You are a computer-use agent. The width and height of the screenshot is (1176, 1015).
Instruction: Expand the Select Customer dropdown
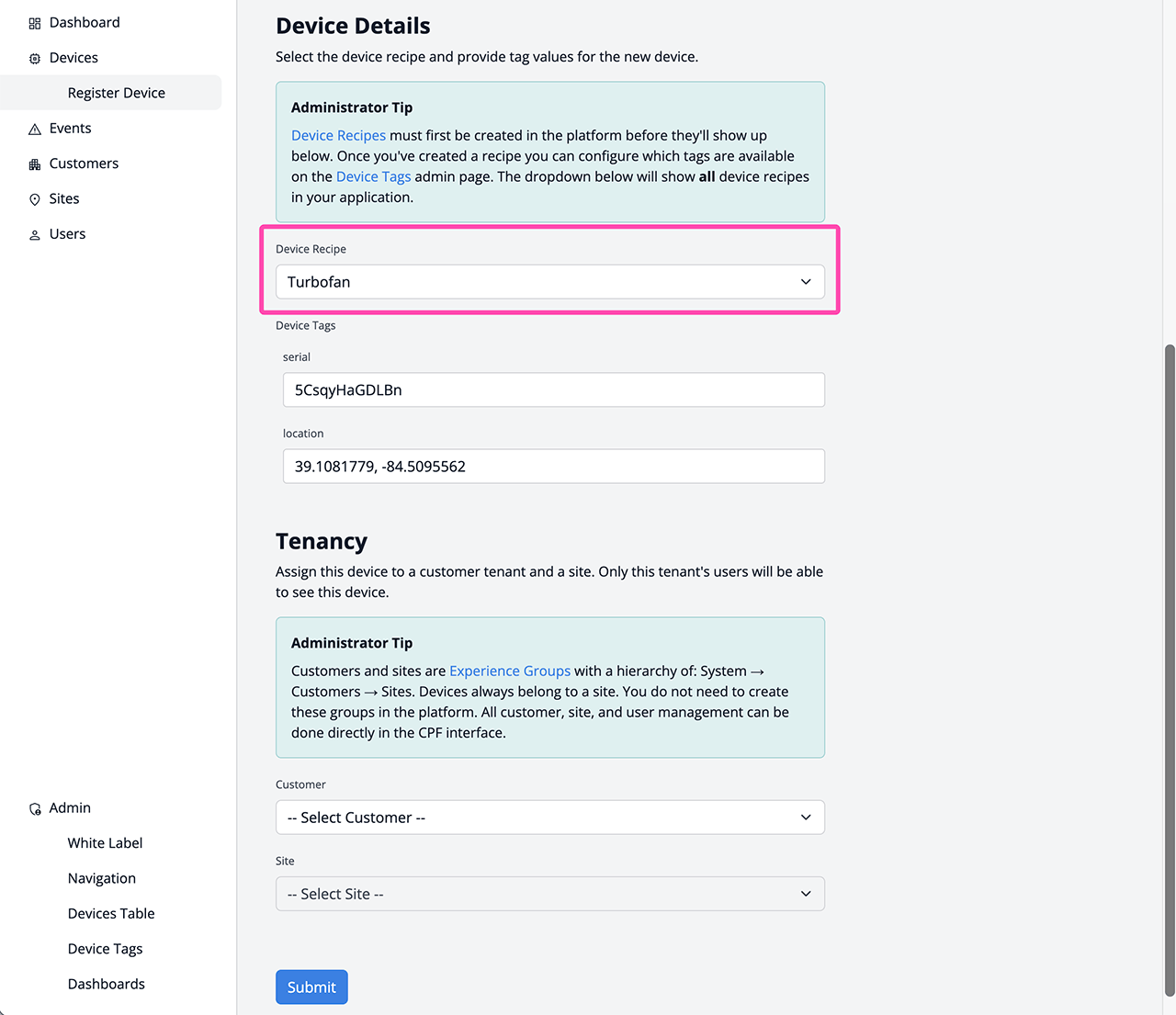[x=549, y=818]
